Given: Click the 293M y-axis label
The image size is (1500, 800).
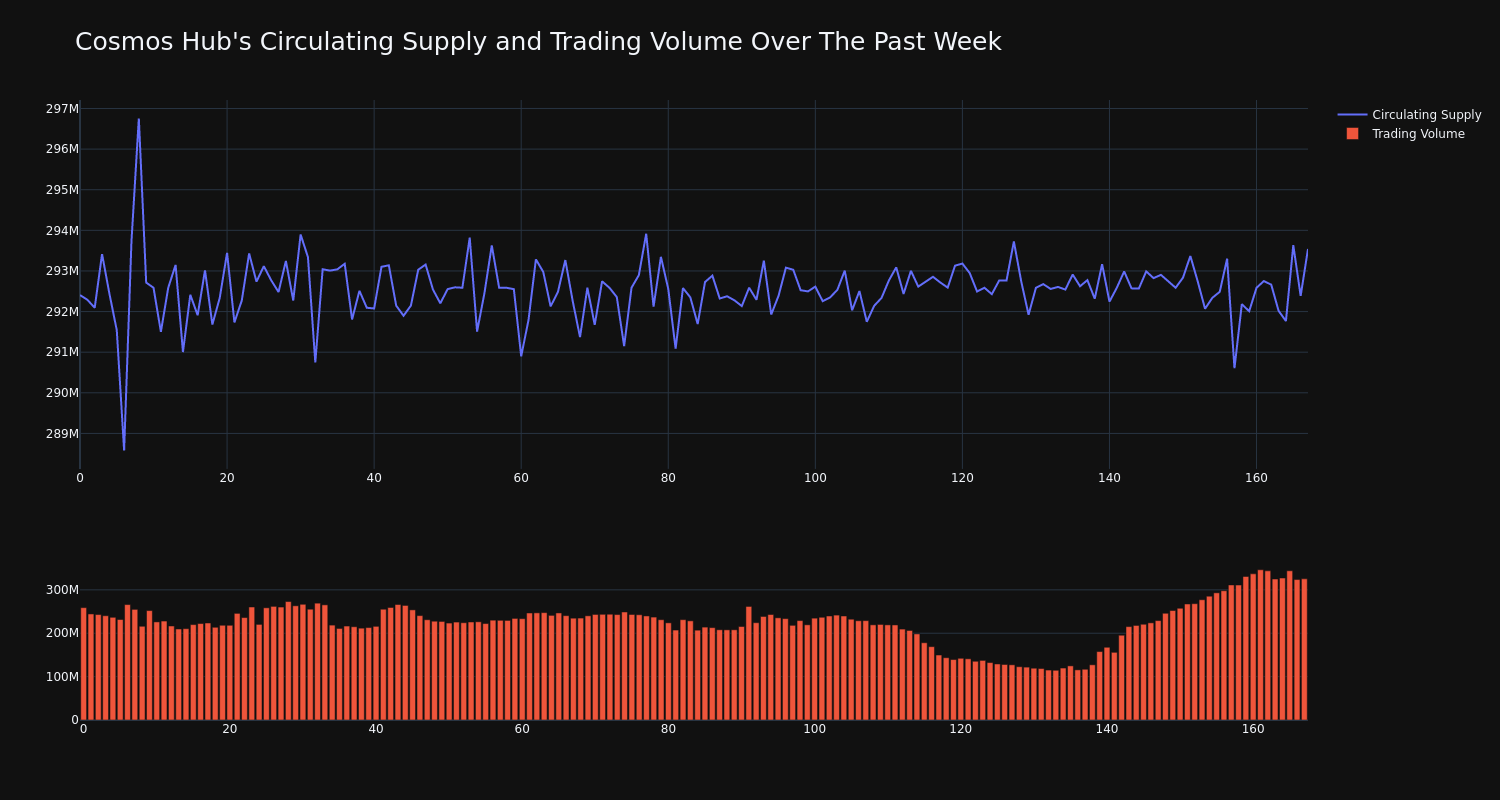Looking at the screenshot, I should click(61, 271).
